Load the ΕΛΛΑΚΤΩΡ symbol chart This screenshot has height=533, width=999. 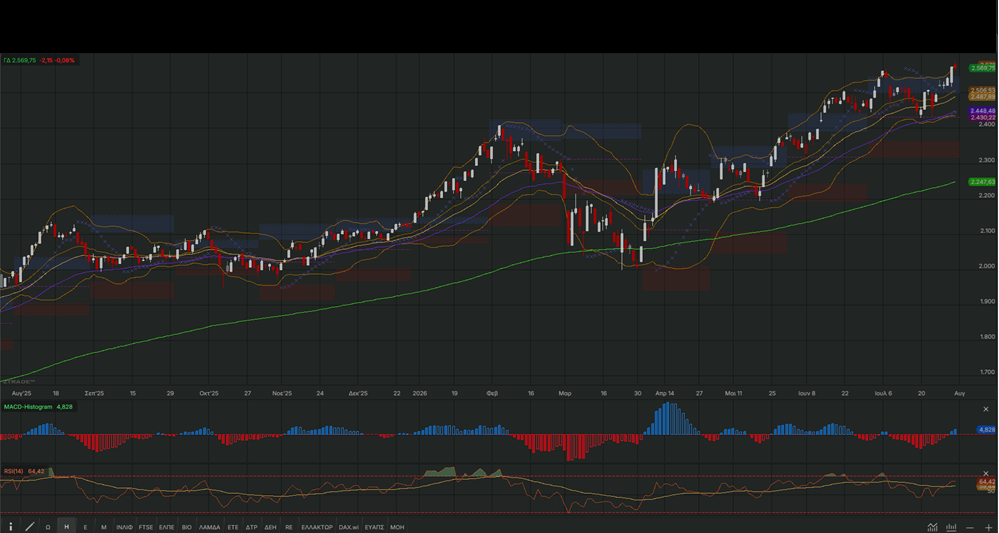pos(317,527)
